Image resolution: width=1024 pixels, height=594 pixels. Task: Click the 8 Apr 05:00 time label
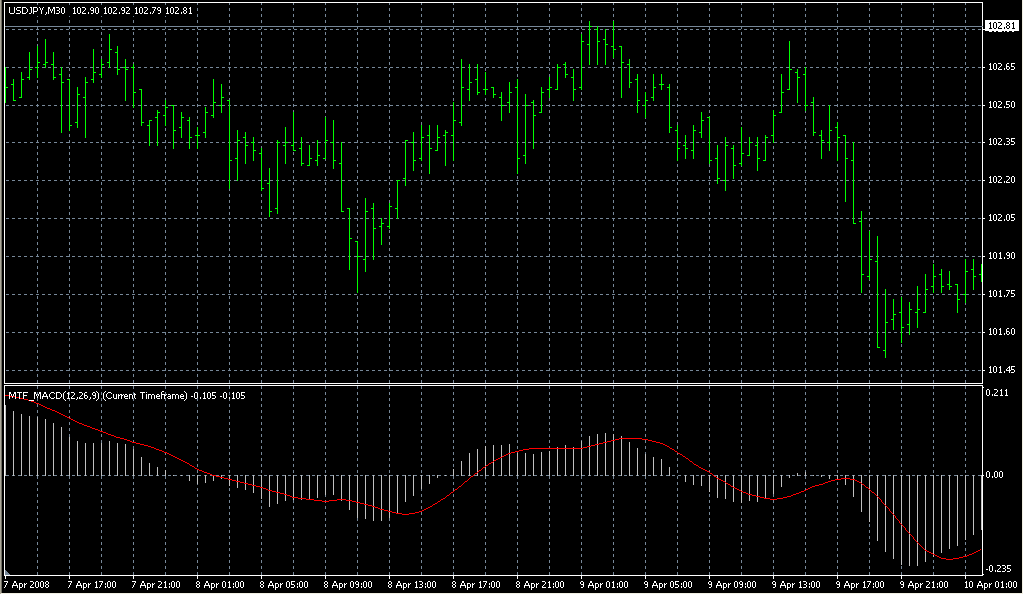point(285,584)
